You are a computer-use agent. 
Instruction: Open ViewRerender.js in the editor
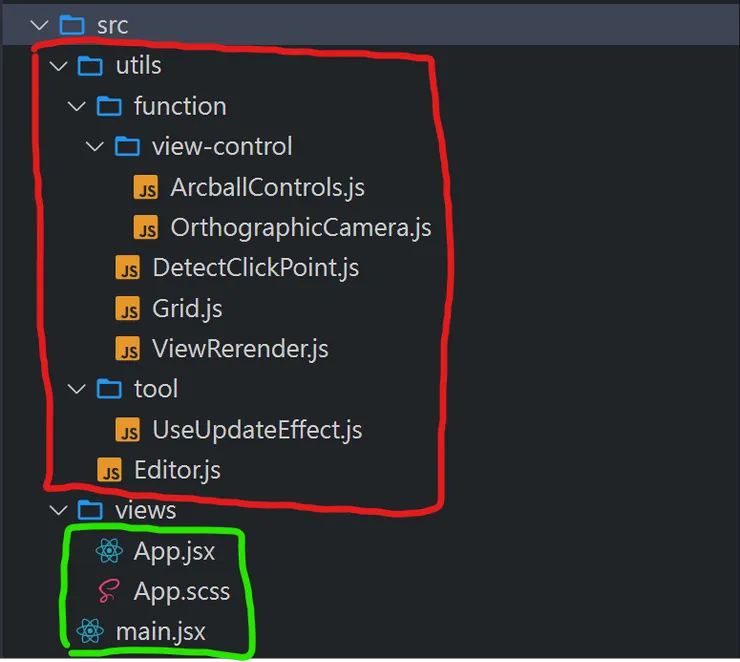coord(240,349)
